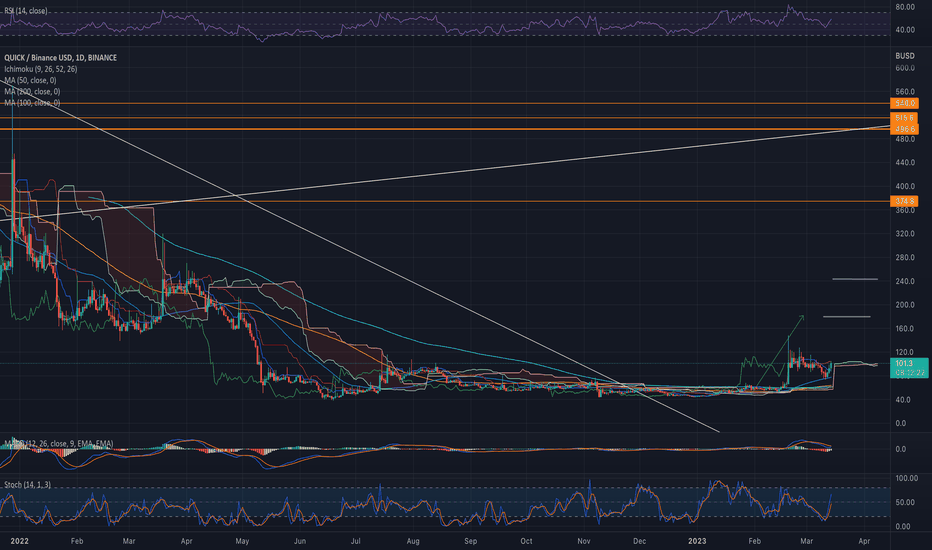Select the MA (50, close, 0) legend
This screenshot has width=932, height=550.
[x=30, y=80]
